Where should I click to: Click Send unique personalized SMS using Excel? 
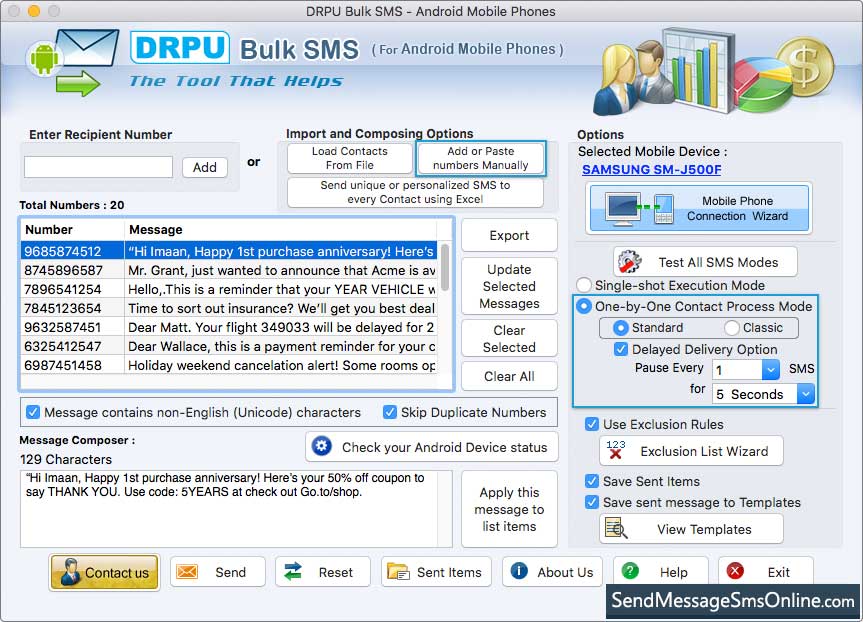[x=416, y=192]
